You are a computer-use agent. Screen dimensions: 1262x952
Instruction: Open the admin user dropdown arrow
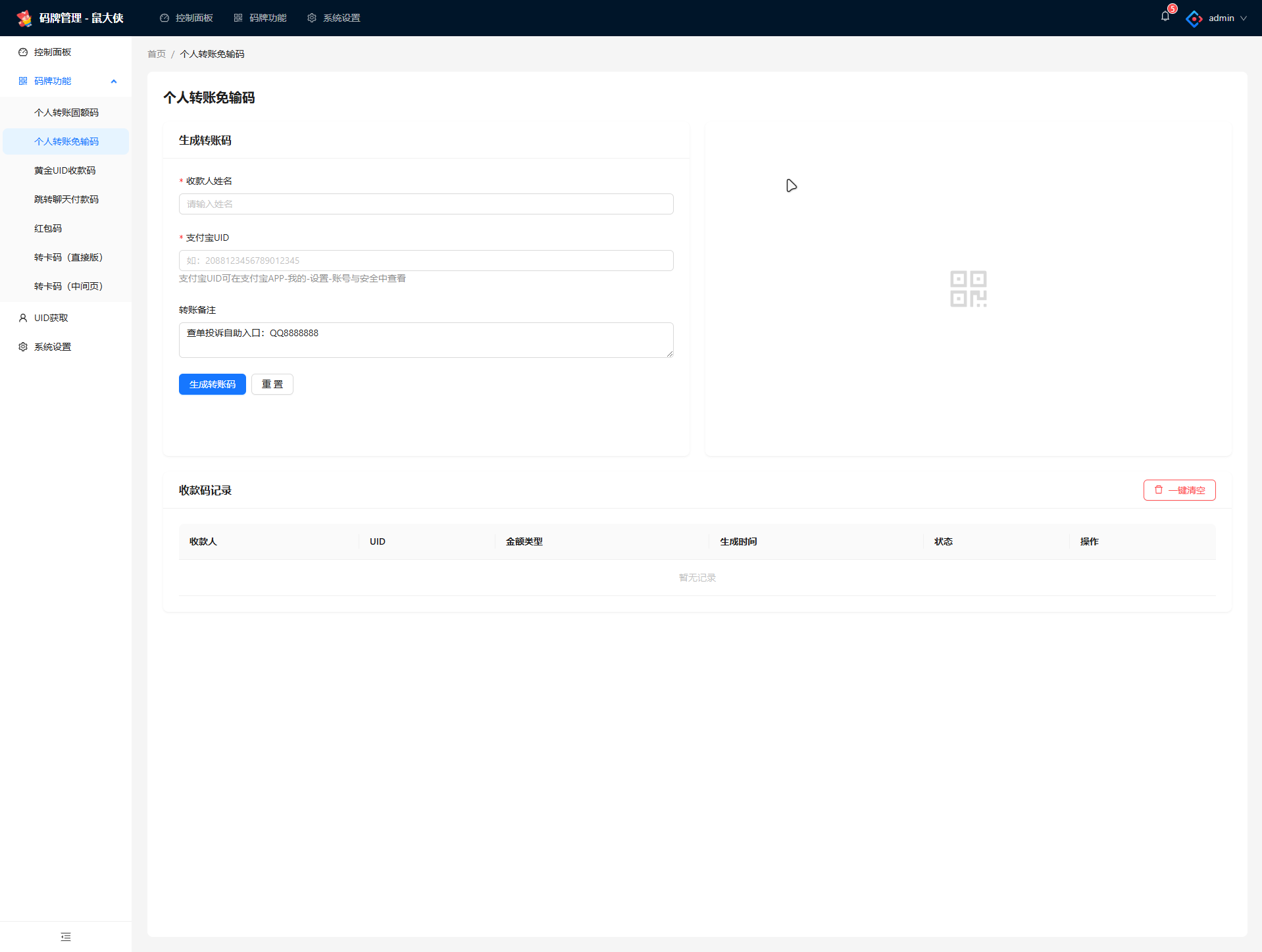point(1244,18)
